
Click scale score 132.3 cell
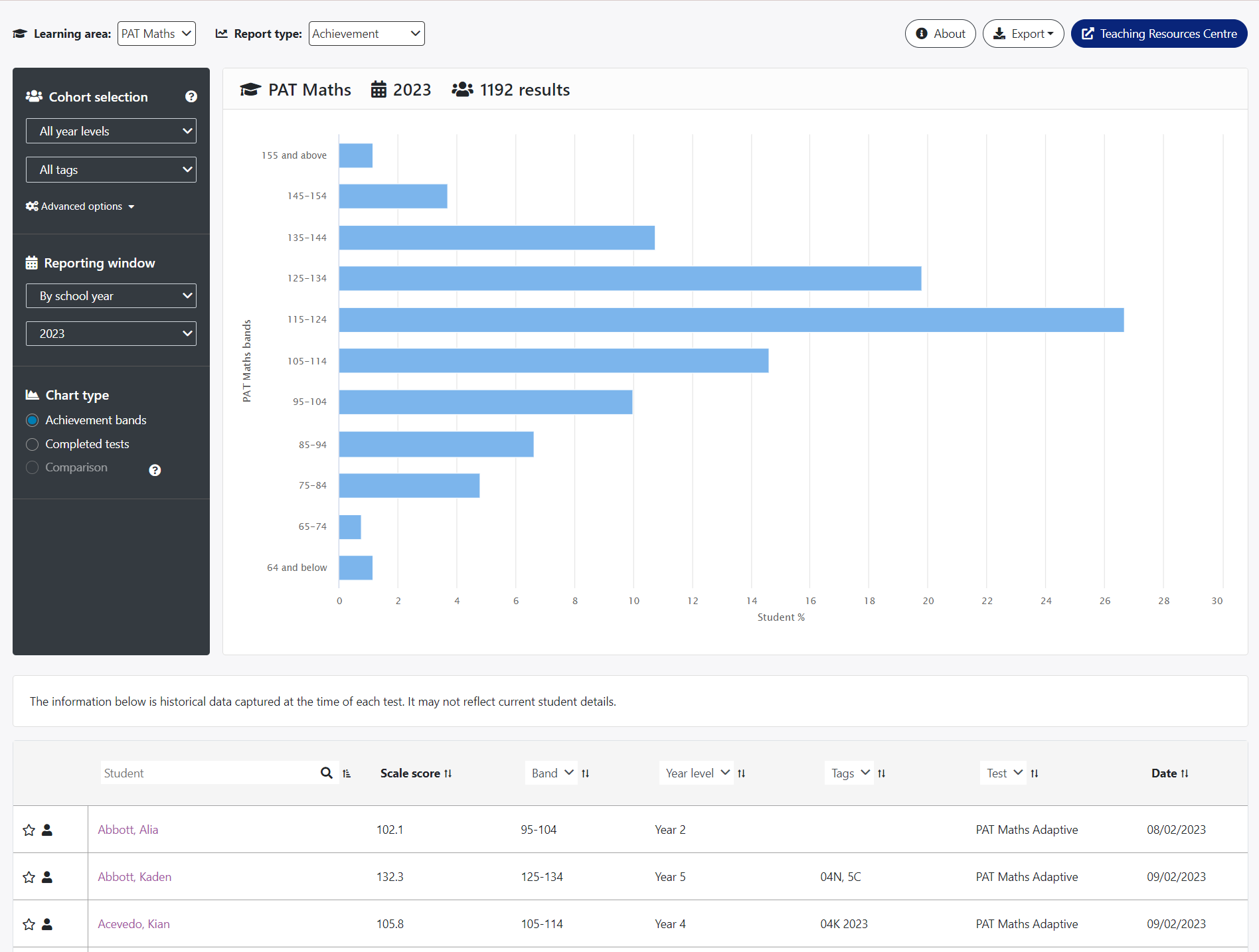[x=390, y=877]
